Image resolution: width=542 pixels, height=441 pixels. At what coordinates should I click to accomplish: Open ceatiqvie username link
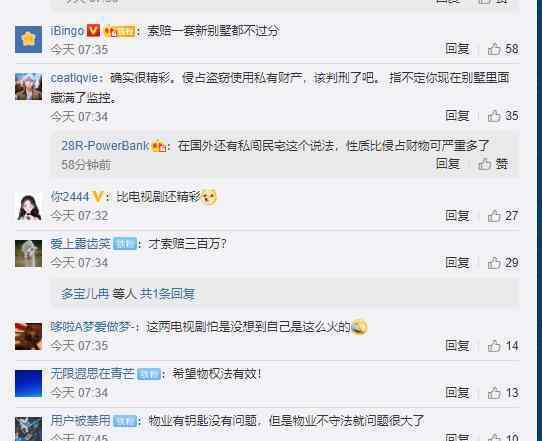(x=74, y=78)
